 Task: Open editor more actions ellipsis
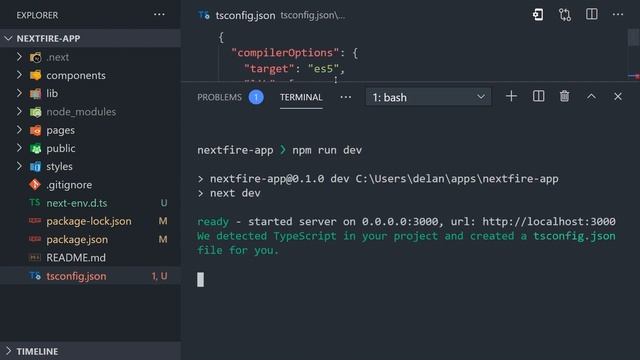click(x=618, y=15)
